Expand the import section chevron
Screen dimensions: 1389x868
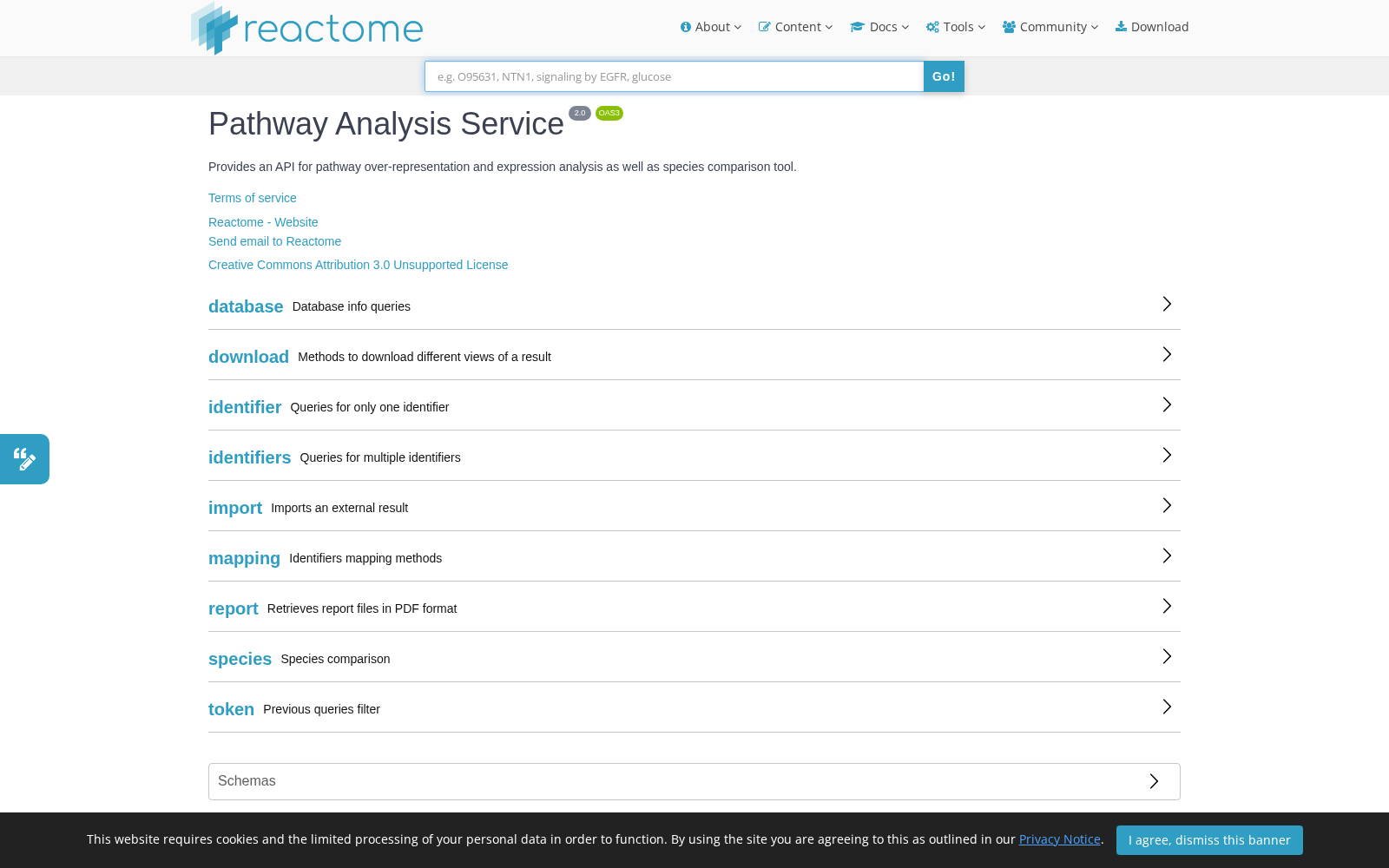pos(1167,505)
